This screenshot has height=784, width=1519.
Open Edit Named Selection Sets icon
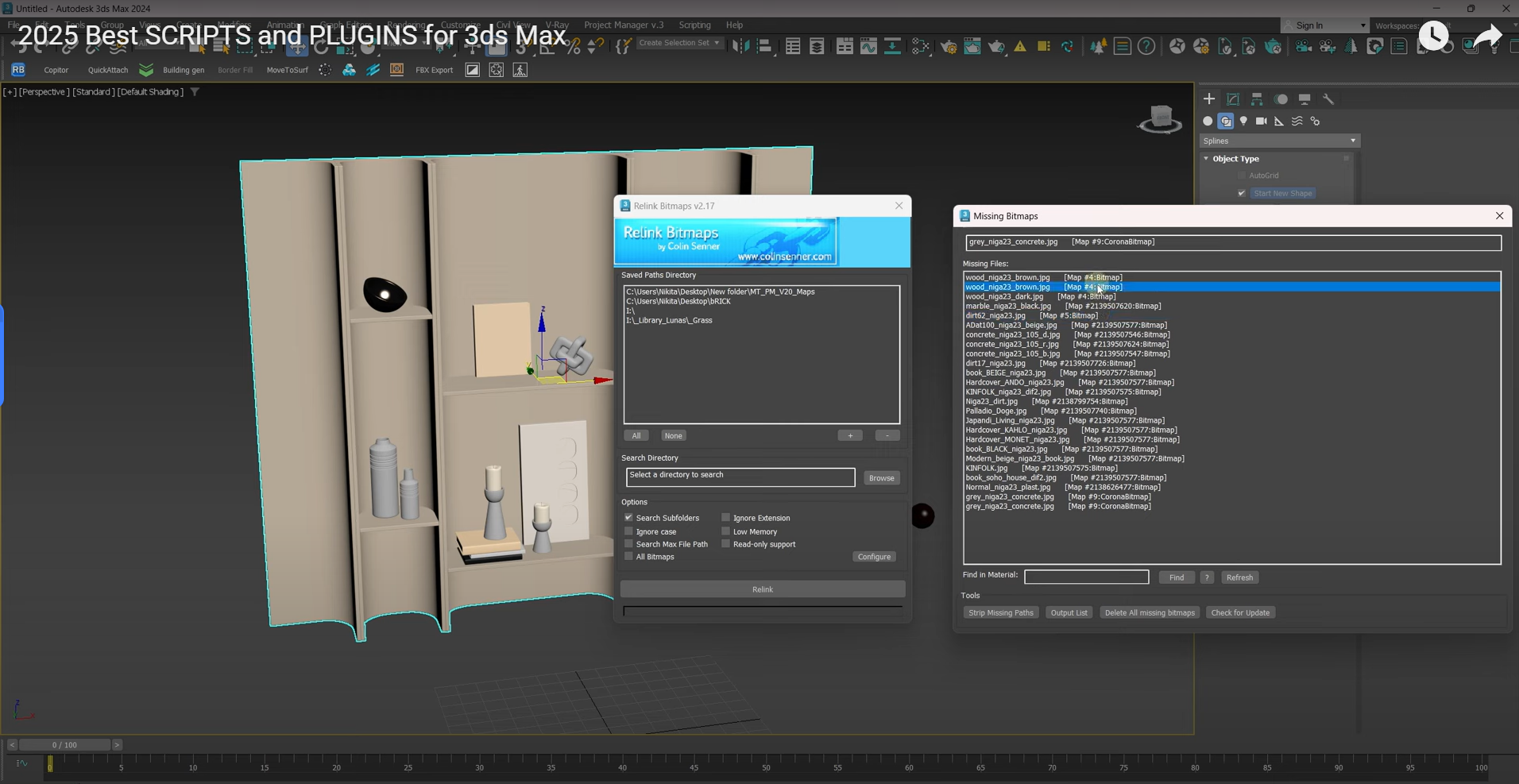pyautogui.click(x=623, y=46)
